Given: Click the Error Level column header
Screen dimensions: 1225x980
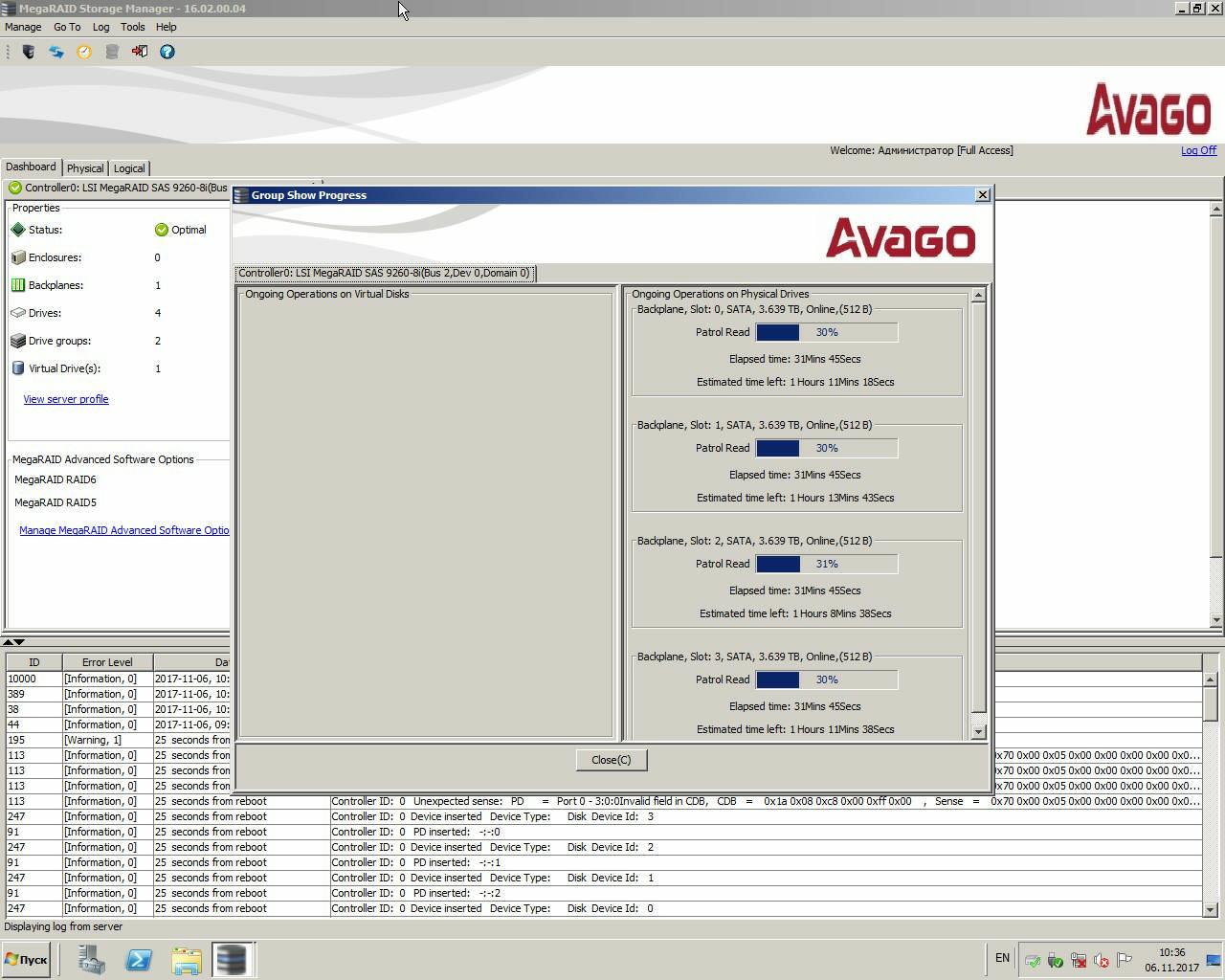Looking at the screenshot, I should pos(107,662).
